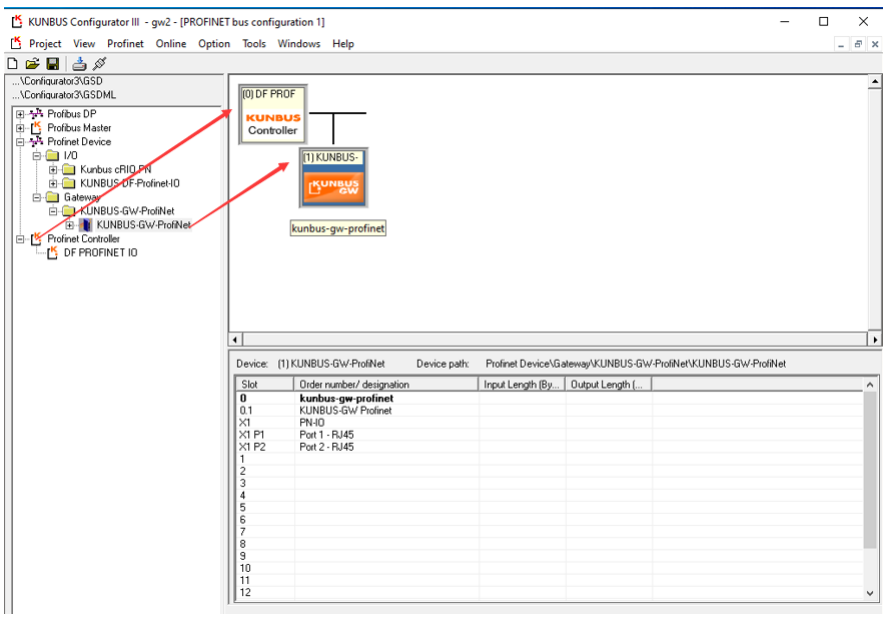The width and height of the screenshot is (888, 620).
Task: Collapse the Gateway folder node
Action: [37, 198]
